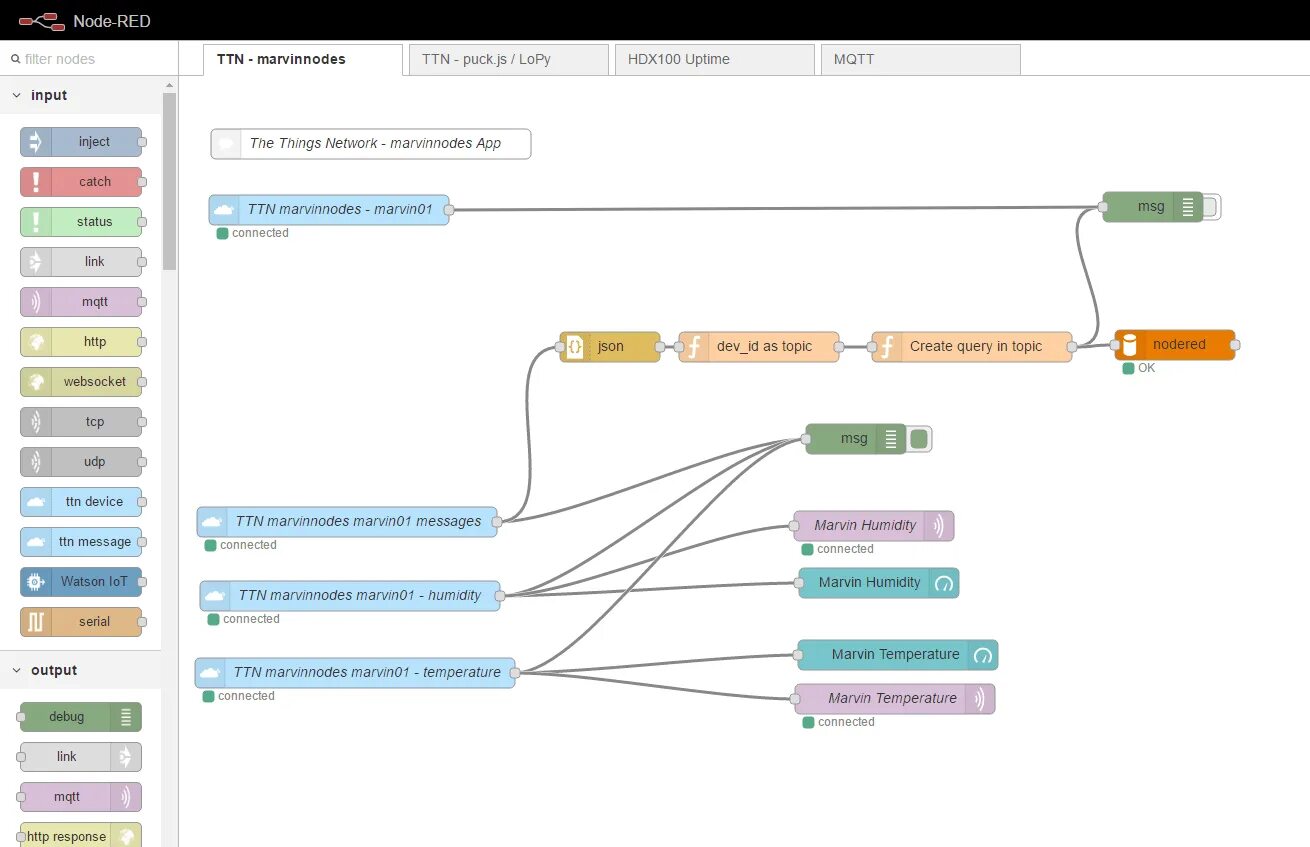The height and width of the screenshot is (847, 1310).
Task: Click the 'dev_id as topic' function node
Action: (x=759, y=347)
